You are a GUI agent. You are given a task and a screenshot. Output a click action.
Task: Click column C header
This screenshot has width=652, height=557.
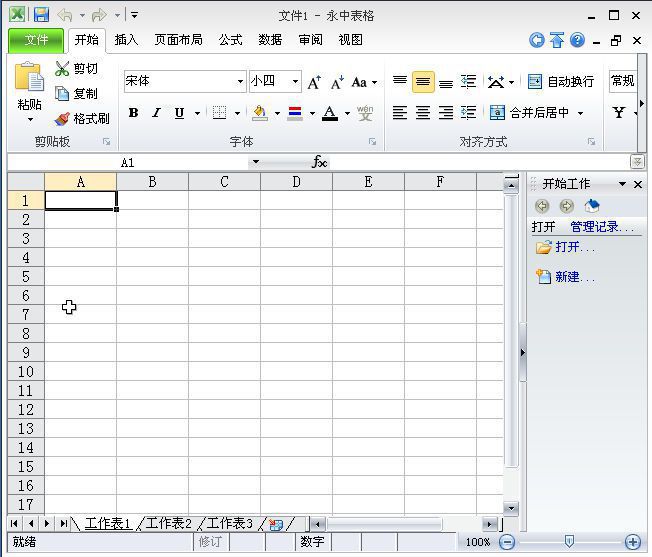click(x=225, y=182)
